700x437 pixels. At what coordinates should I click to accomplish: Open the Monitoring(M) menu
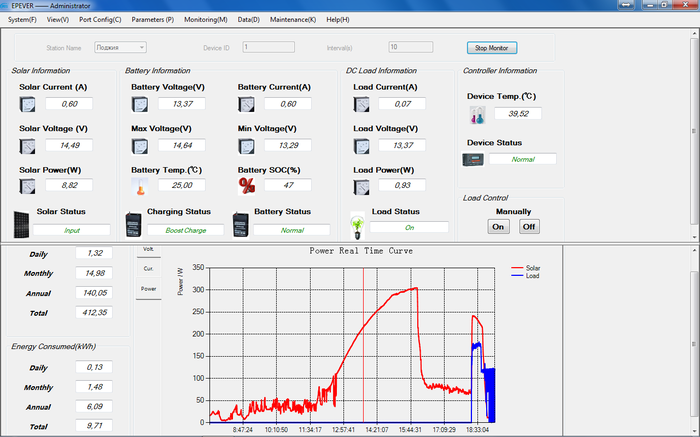[206, 19]
